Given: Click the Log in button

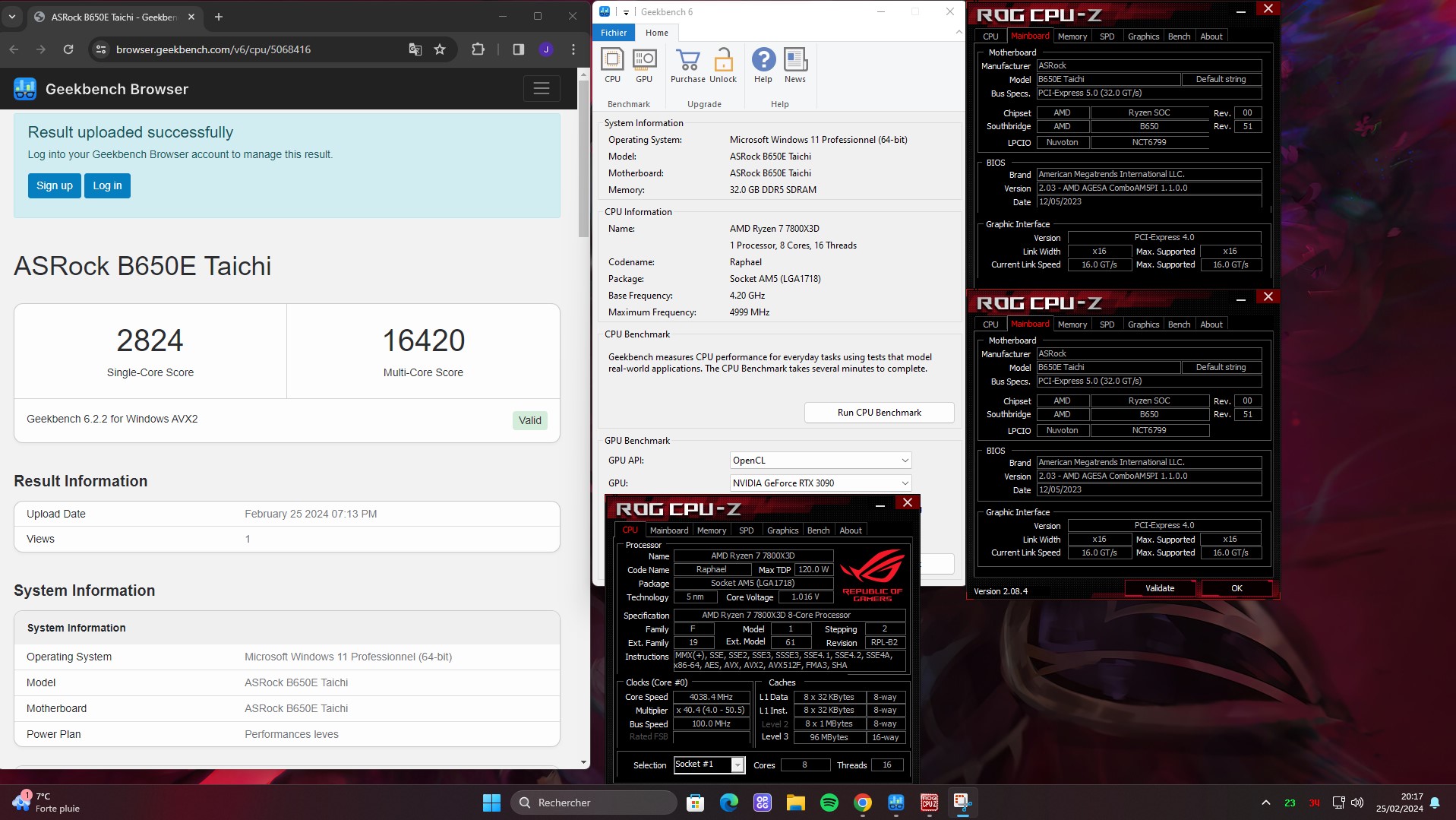Looking at the screenshot, I should pyautogui.click(x=107, y=185).
